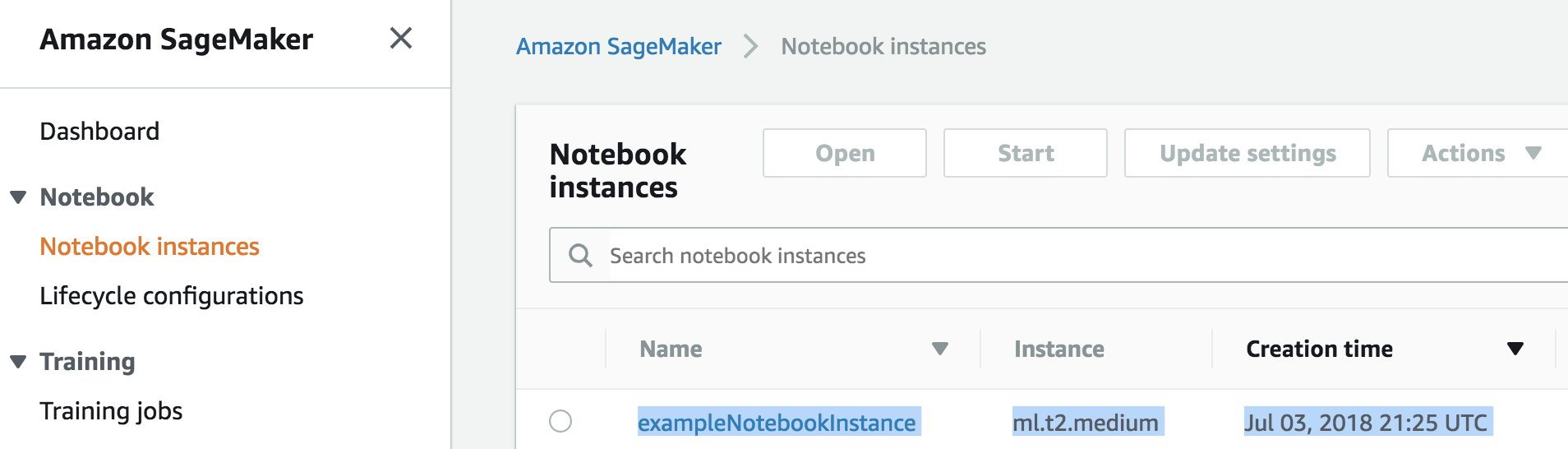This screenshot has height=449, width=1568.
Task: Click the breadcrumb chevron separator
Action: [750, 47]
